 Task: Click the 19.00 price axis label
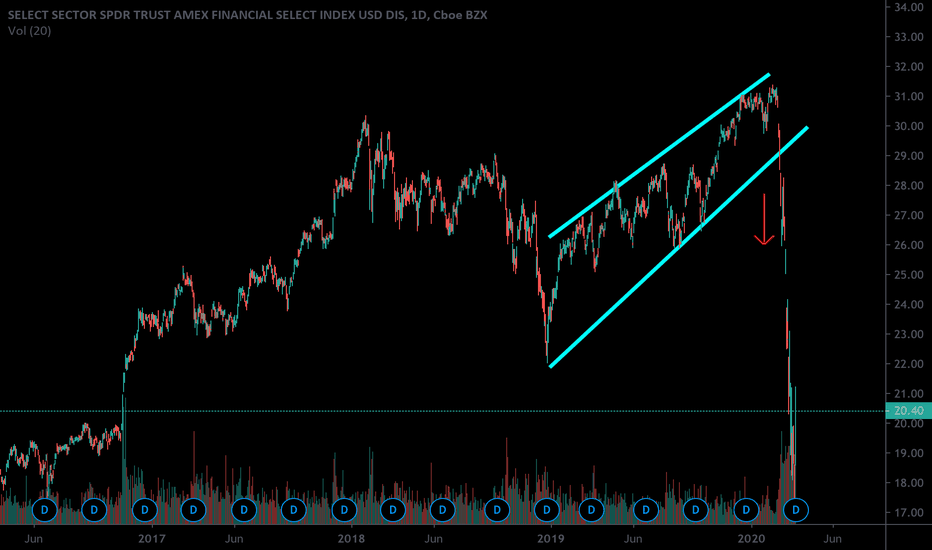909,453
